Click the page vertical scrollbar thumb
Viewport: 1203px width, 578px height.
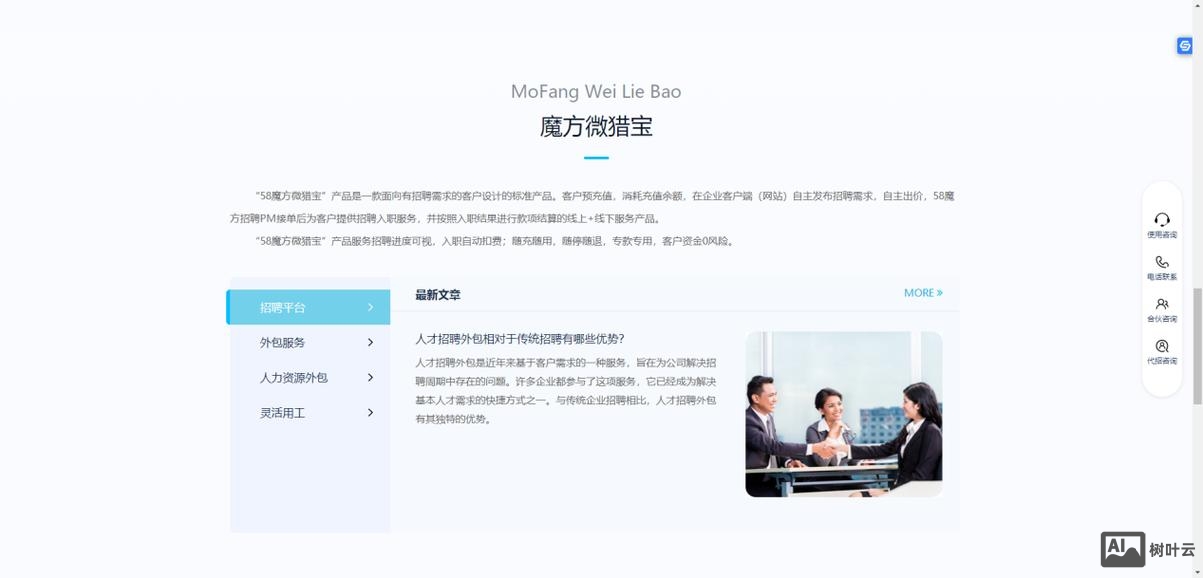(x=1197, y=346)
